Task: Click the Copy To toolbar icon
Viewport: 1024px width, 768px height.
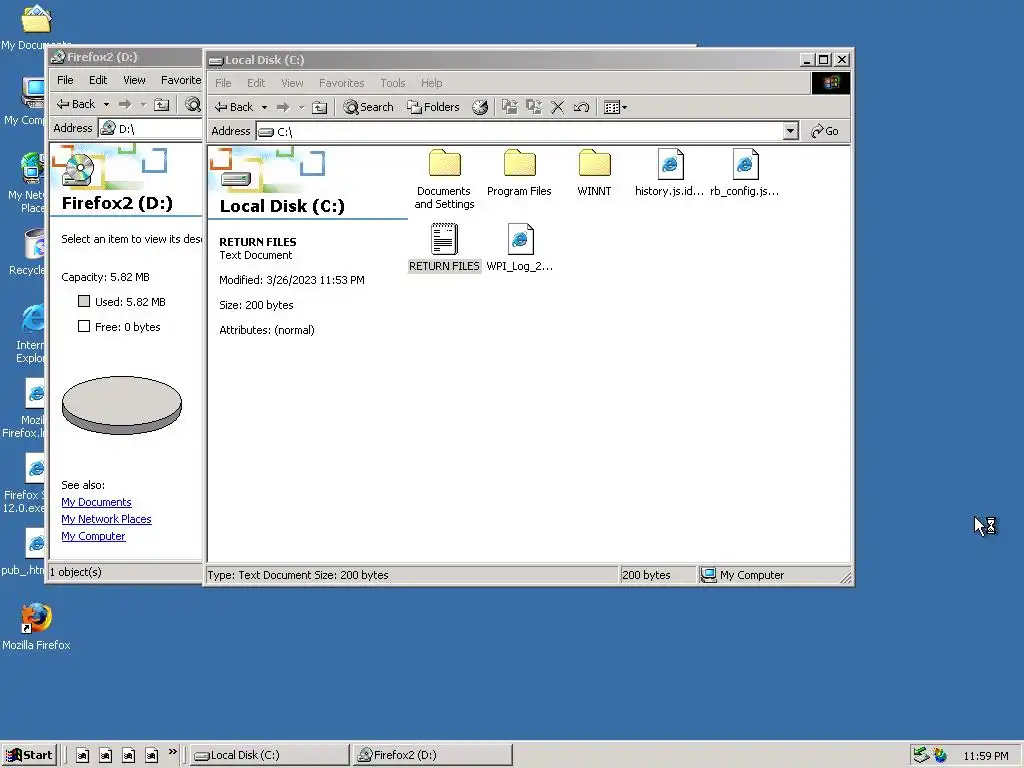Action: [x=534, y=107]
